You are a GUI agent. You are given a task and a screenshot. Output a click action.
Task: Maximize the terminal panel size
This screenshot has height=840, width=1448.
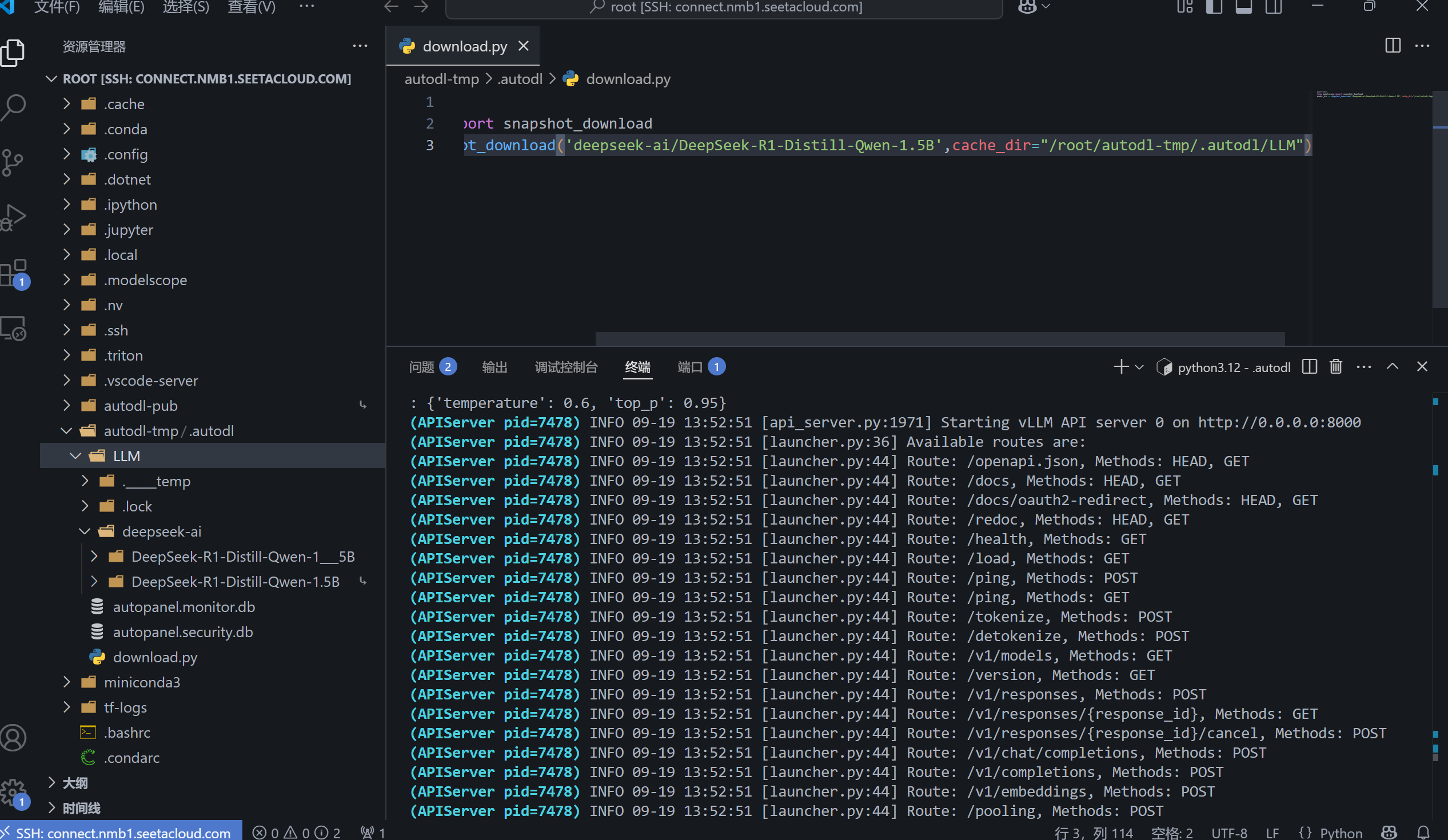[x=1392, y=366]
